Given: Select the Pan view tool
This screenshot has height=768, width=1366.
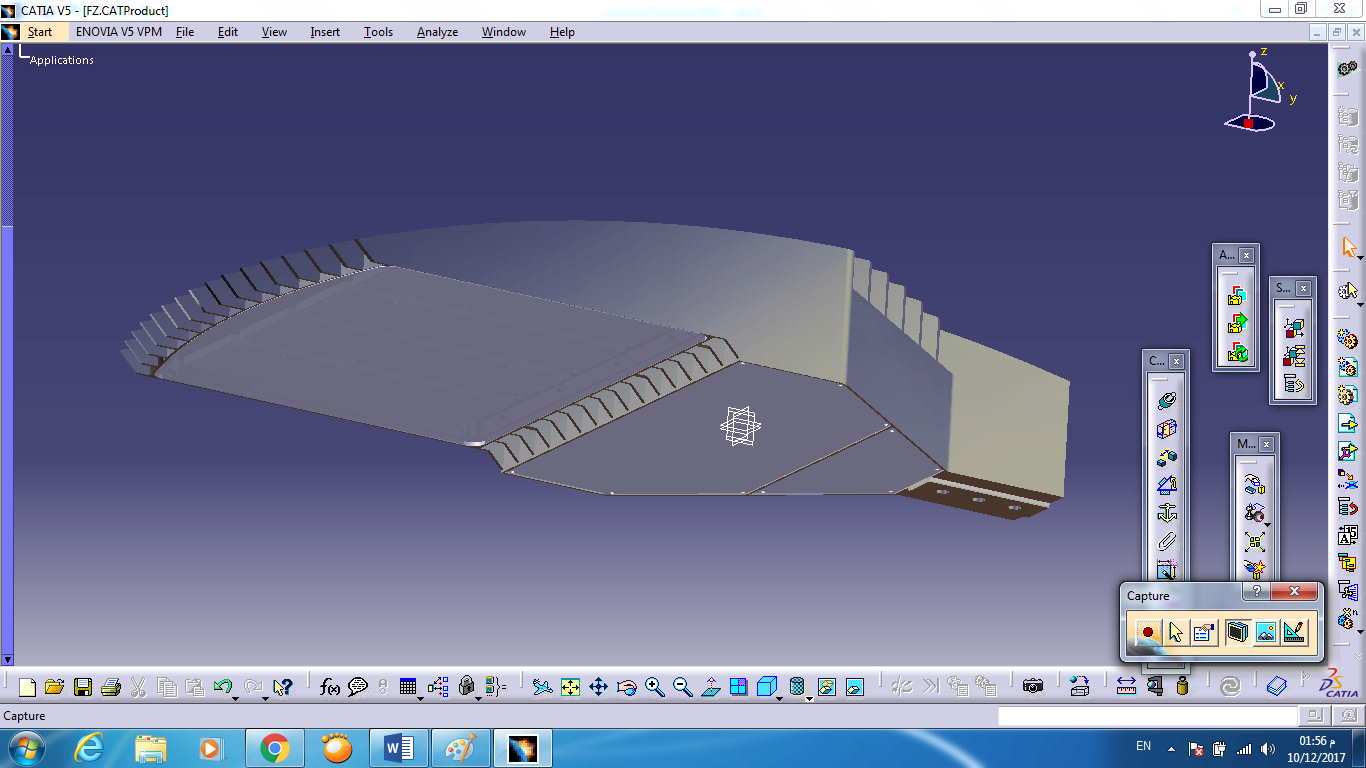Looking at the screenshot, I should coord(599,687).
